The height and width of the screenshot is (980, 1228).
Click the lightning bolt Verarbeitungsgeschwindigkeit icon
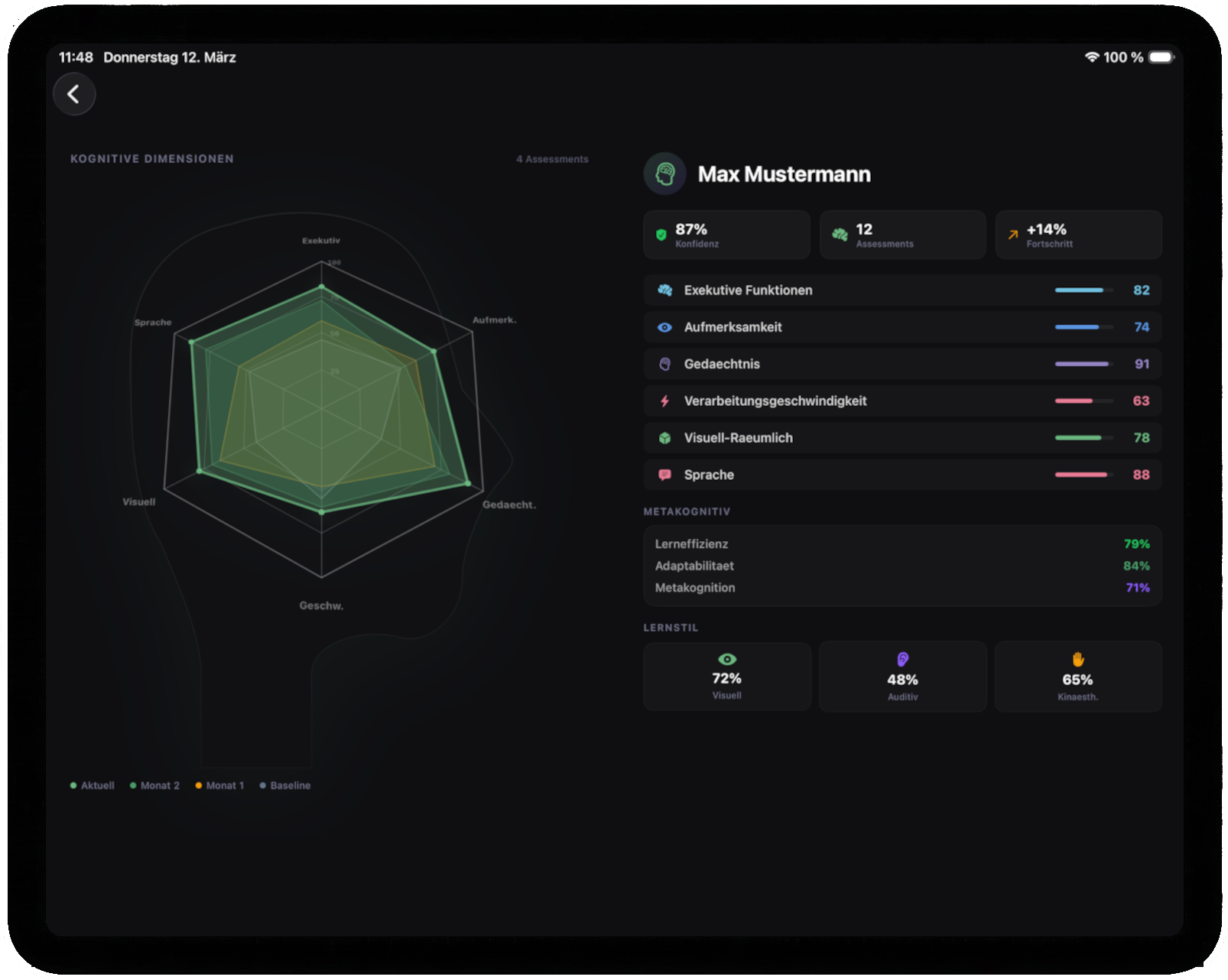click(x=664, y=401)
